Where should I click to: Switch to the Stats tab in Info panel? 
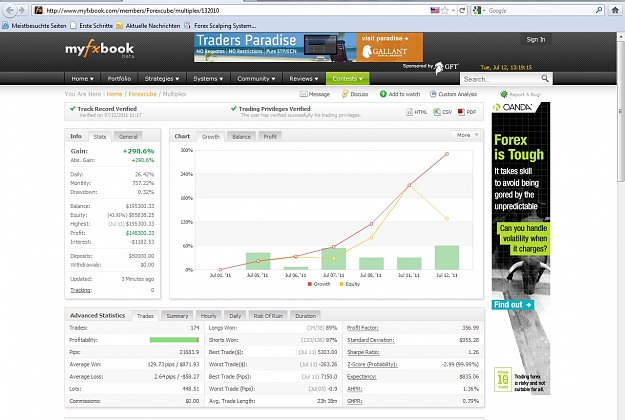pos(100,137)
